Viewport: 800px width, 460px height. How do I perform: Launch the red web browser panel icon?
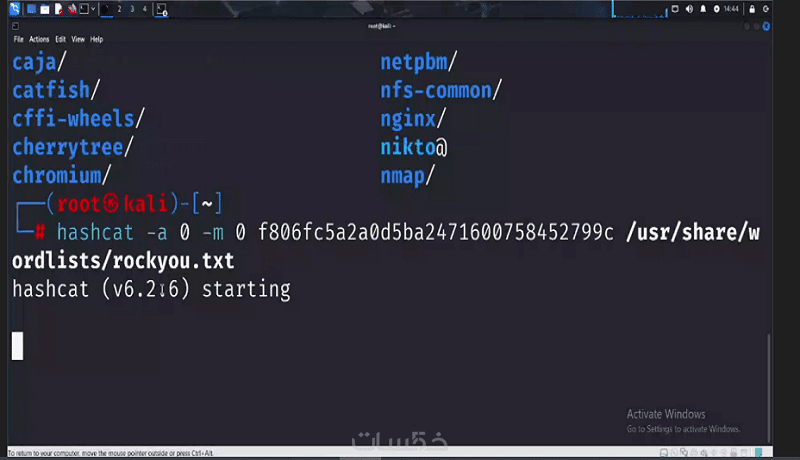(x=72, y=9)
